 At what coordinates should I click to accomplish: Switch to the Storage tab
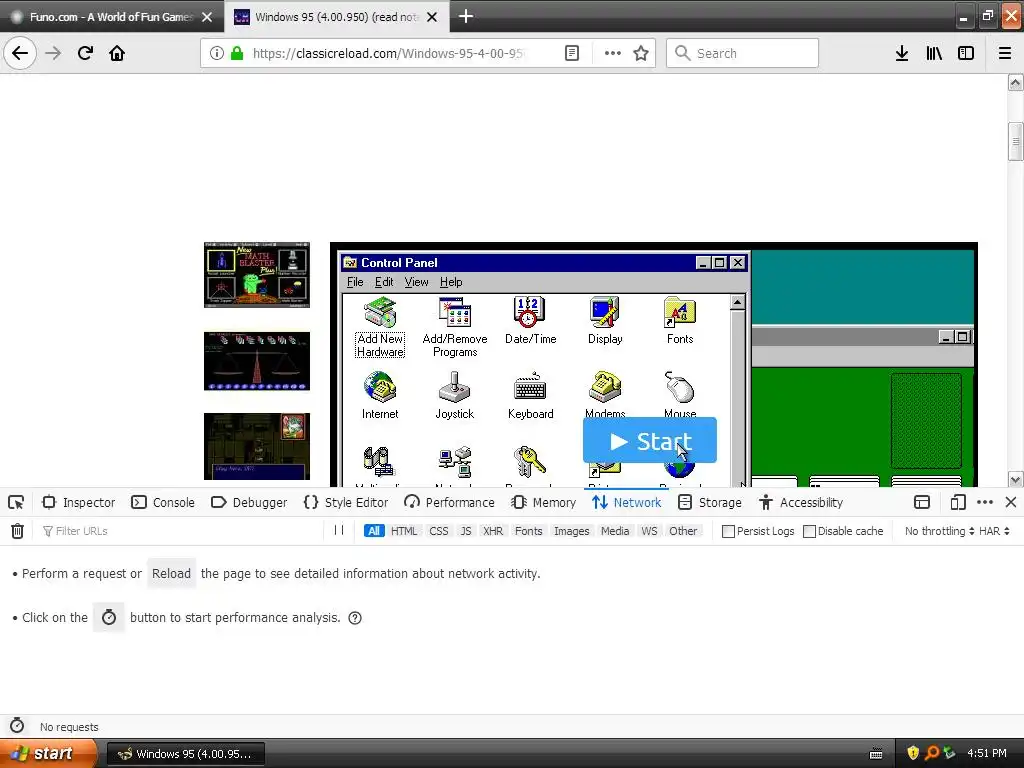click(710, 502)
